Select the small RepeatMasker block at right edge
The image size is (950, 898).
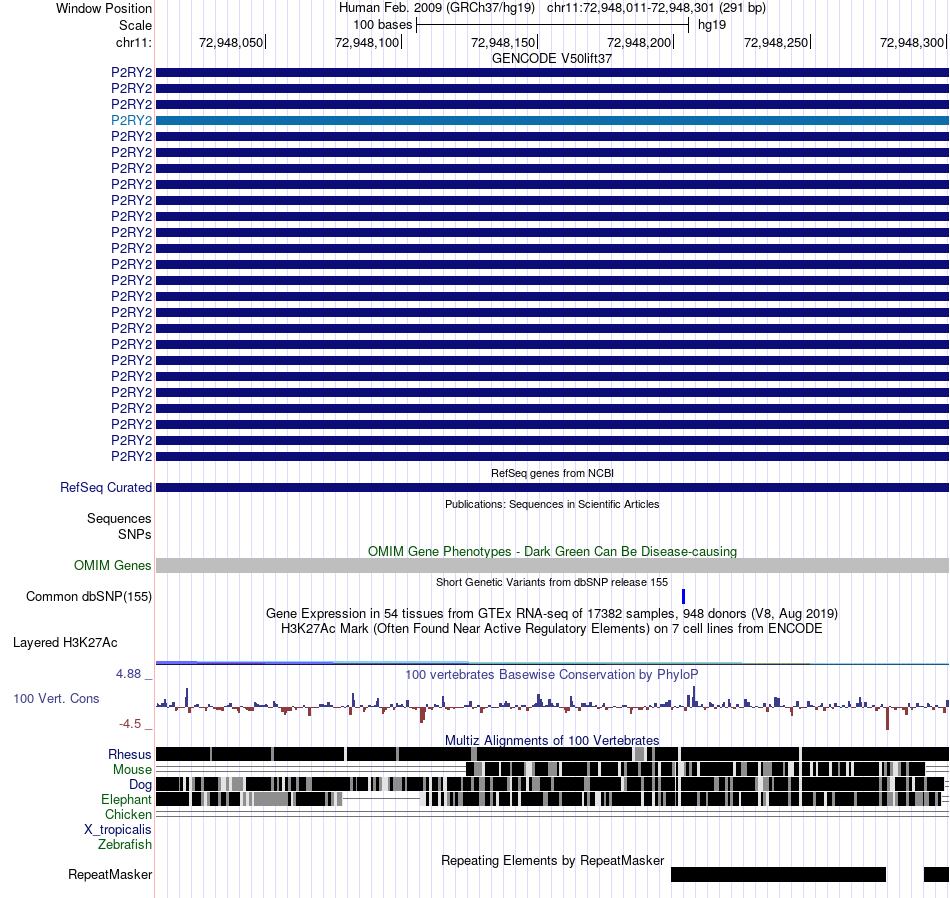[x=936, y=874]
